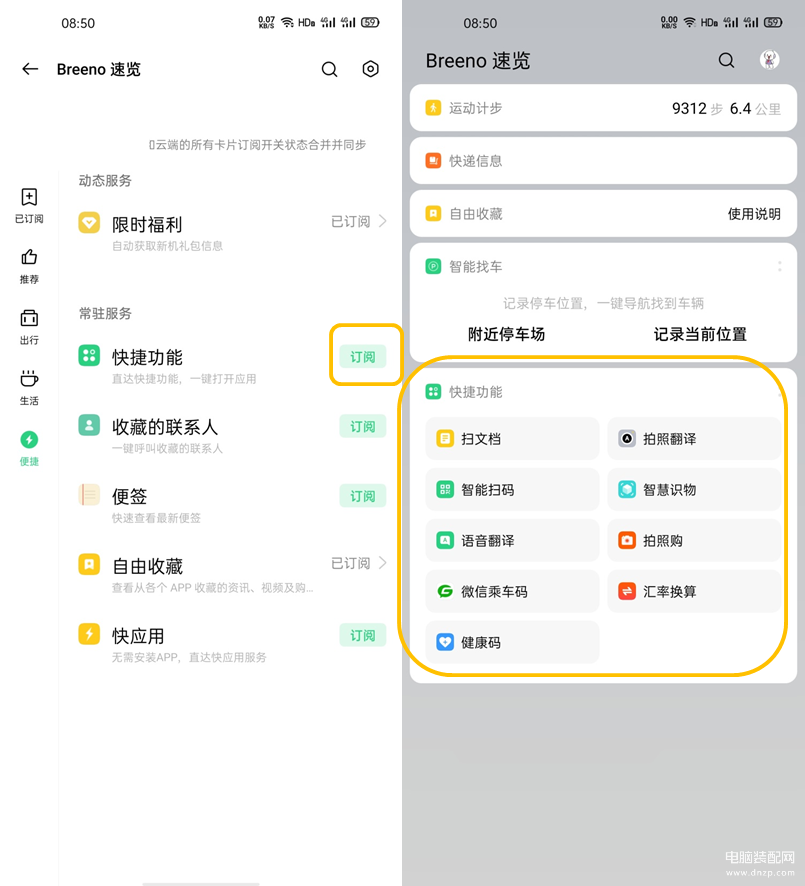
Task: Tap 记录当前位置 button
Action: (700, 334)
